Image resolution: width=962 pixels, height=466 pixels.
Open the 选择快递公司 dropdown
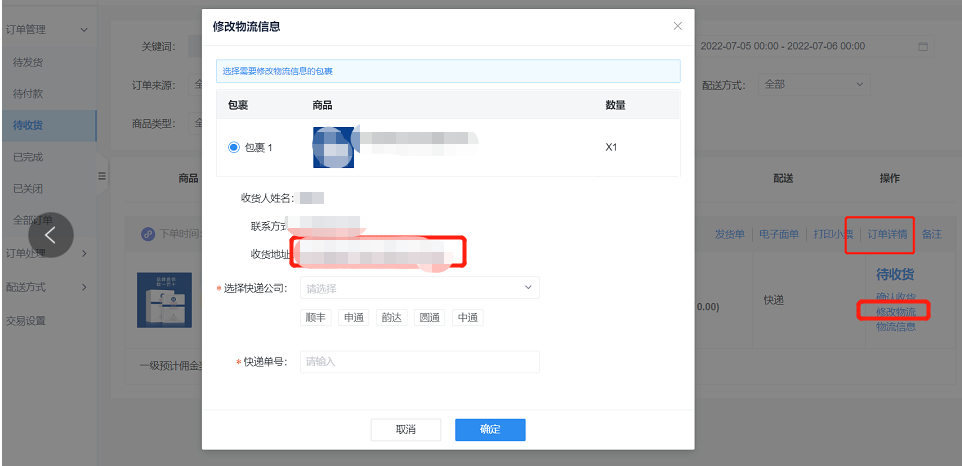click(419, 288)
